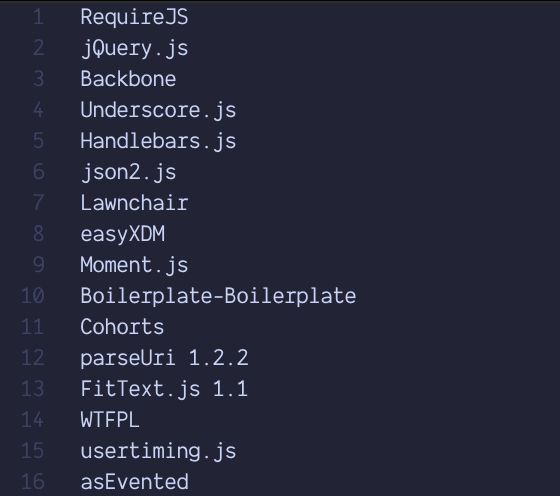The image size is (560, 496).
Task: Click the Handlebars.js entry
Action: coord(158,141)
